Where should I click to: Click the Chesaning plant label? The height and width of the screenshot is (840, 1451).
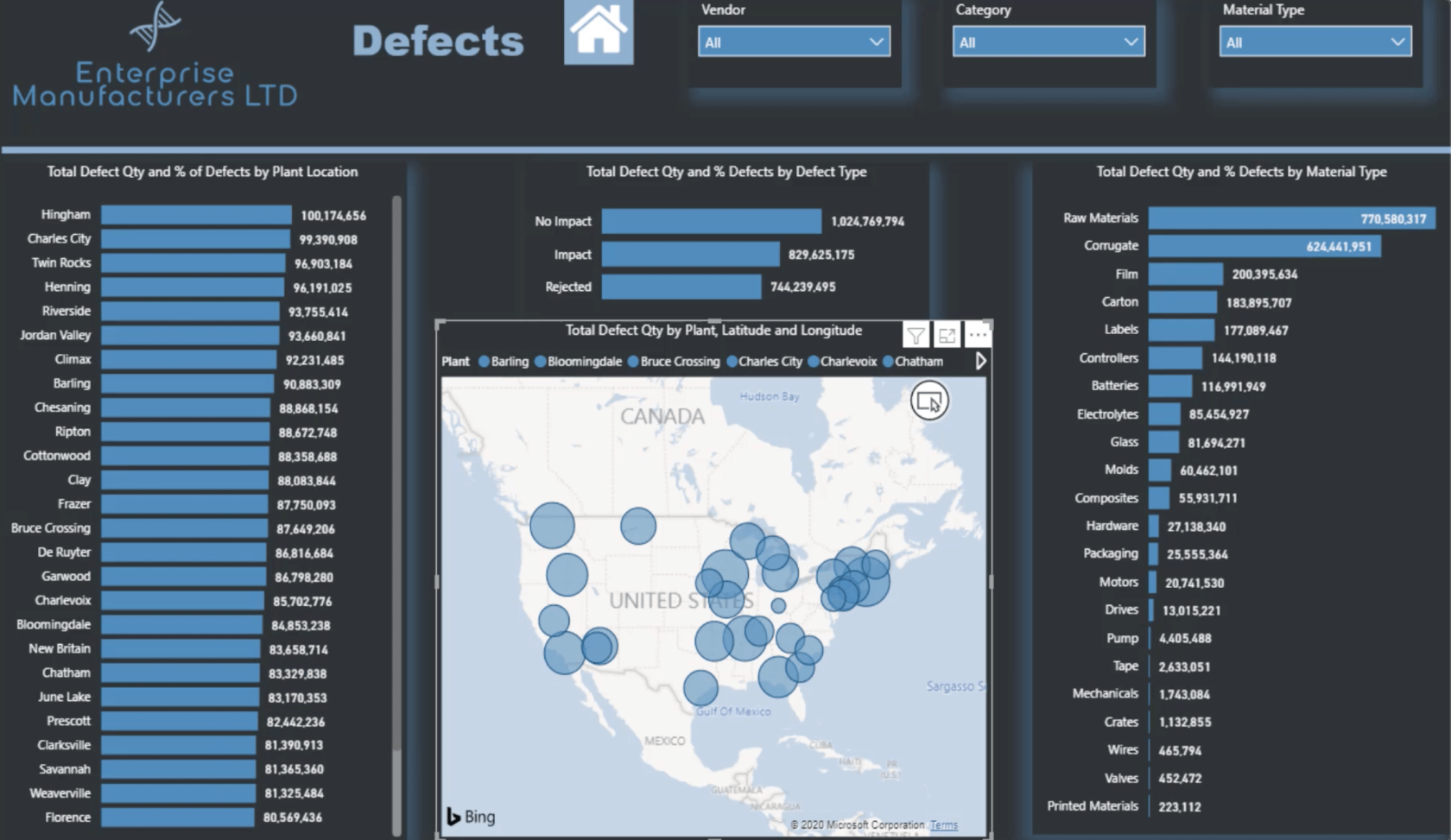click(x=62, y=407)
